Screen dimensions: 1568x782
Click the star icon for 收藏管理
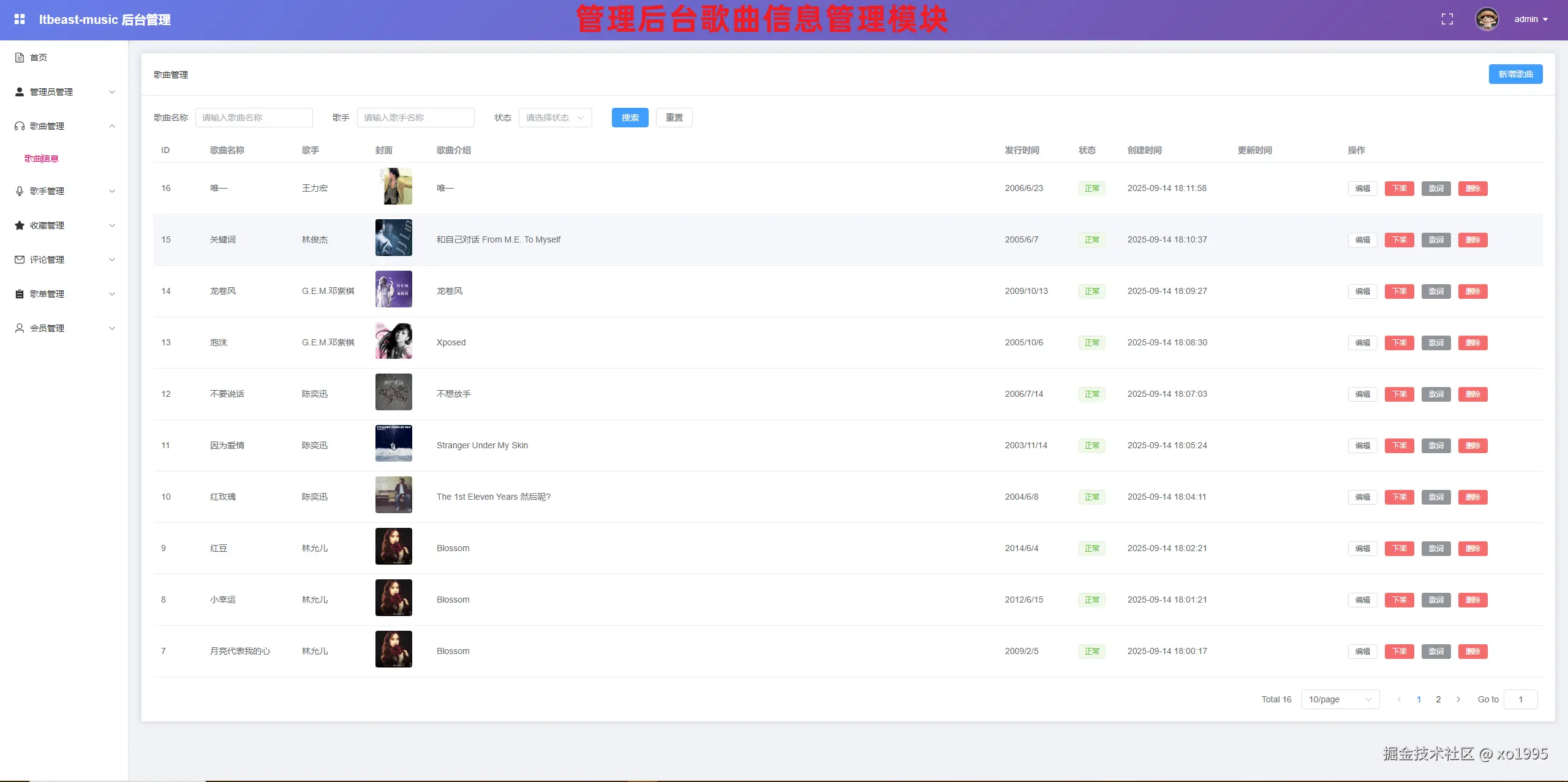(20, 225)
